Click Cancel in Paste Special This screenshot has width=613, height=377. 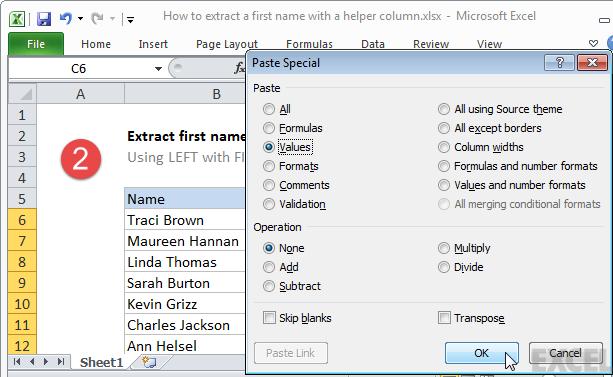pyautogui.click(x=565, y=353)
